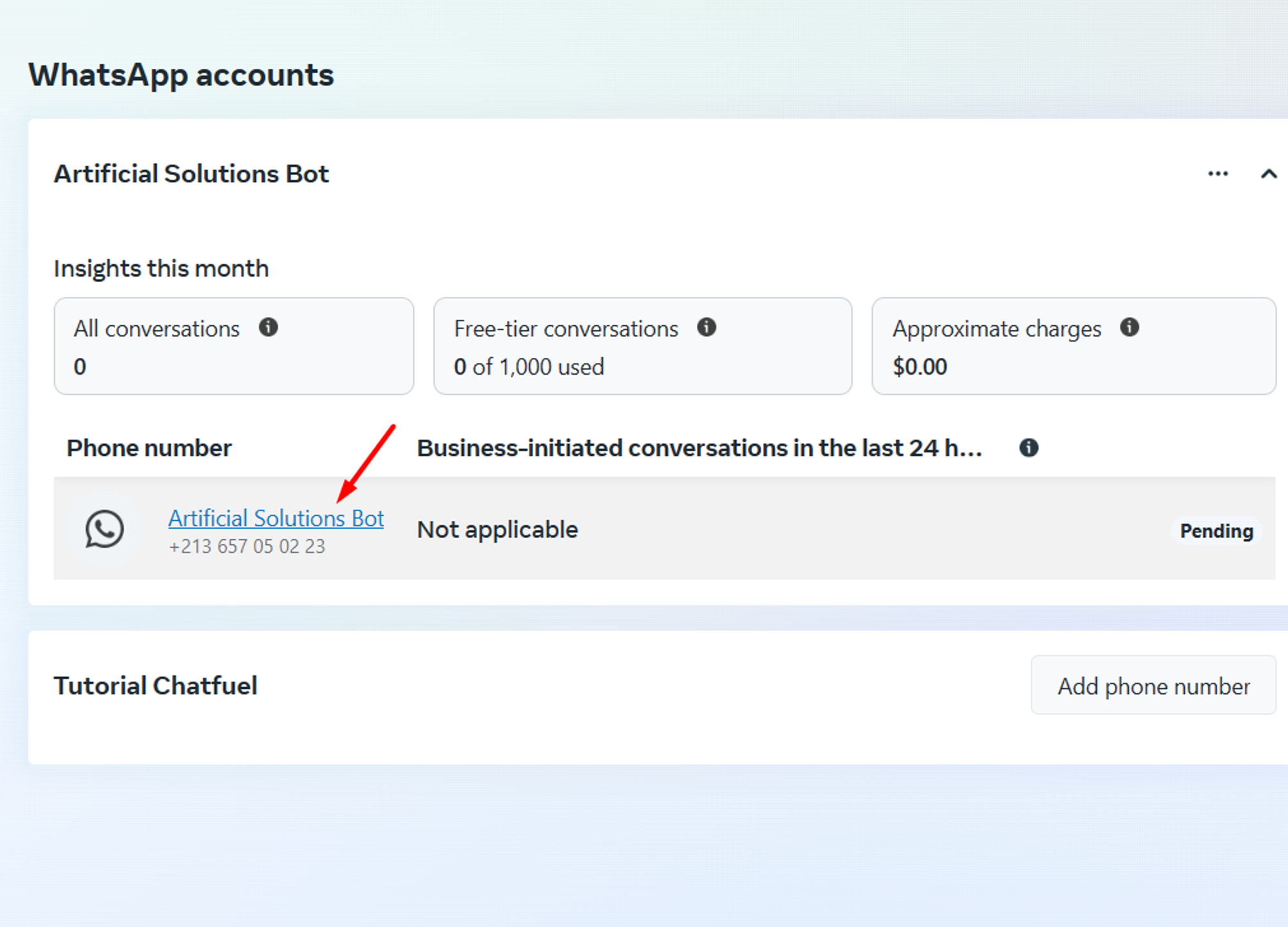Image resolution: width=1288 pixels, height=927 pixels.
Task: Collapse the Artificial Solutions Bot account section
Action: coord(1268,174)
